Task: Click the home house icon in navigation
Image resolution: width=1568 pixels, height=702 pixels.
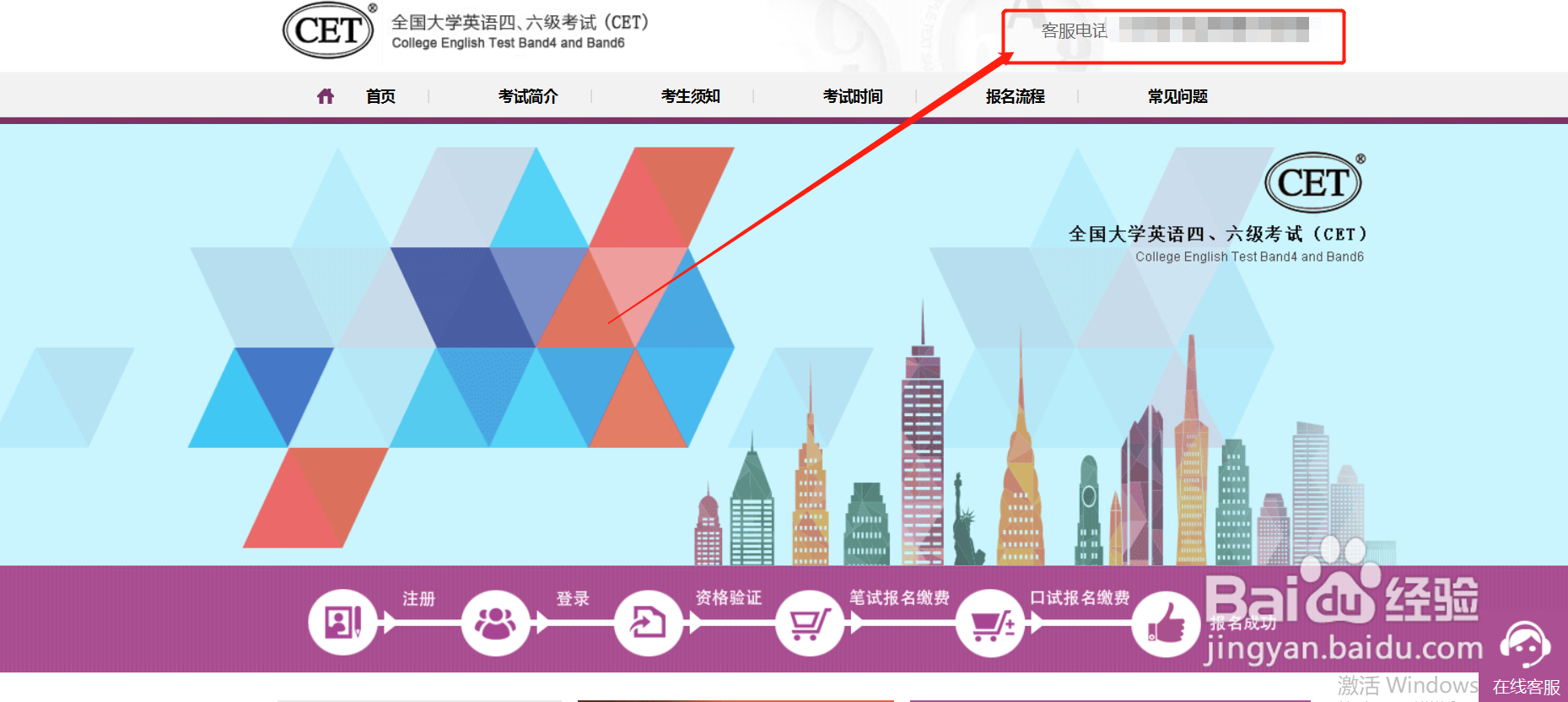Action: tap(326, 96)
